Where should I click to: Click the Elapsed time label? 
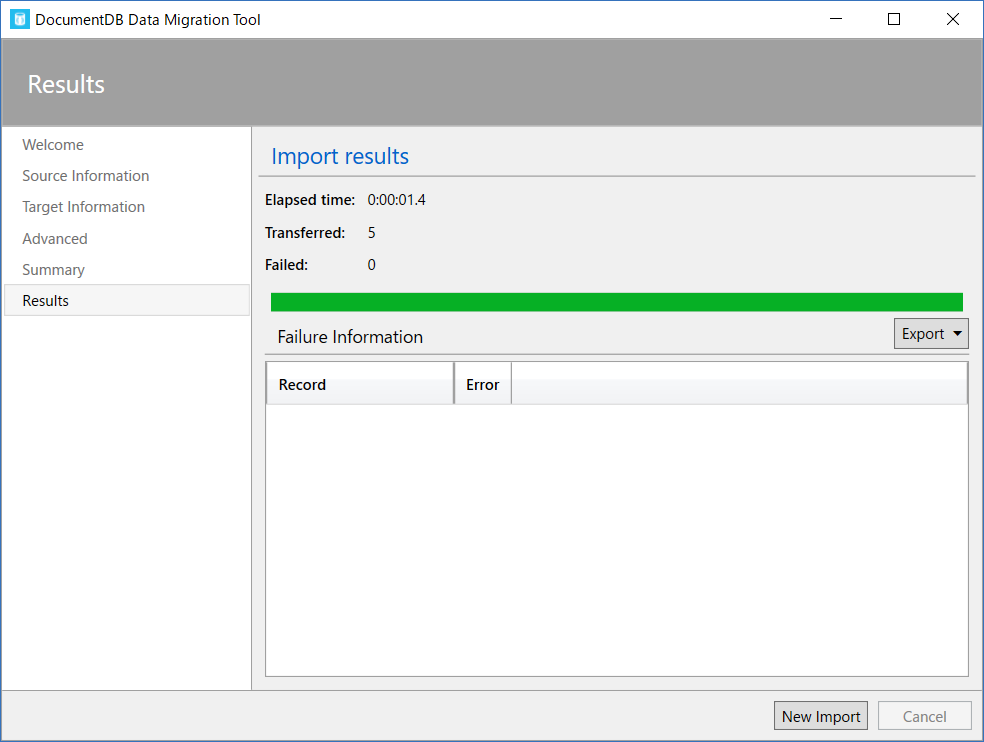[310, 200]
